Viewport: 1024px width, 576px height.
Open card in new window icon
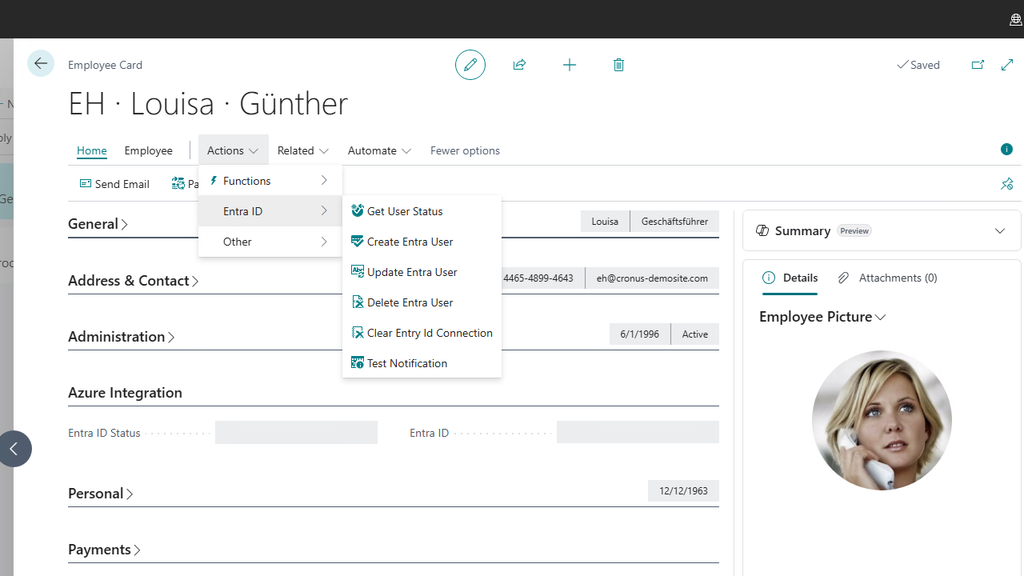978,65
